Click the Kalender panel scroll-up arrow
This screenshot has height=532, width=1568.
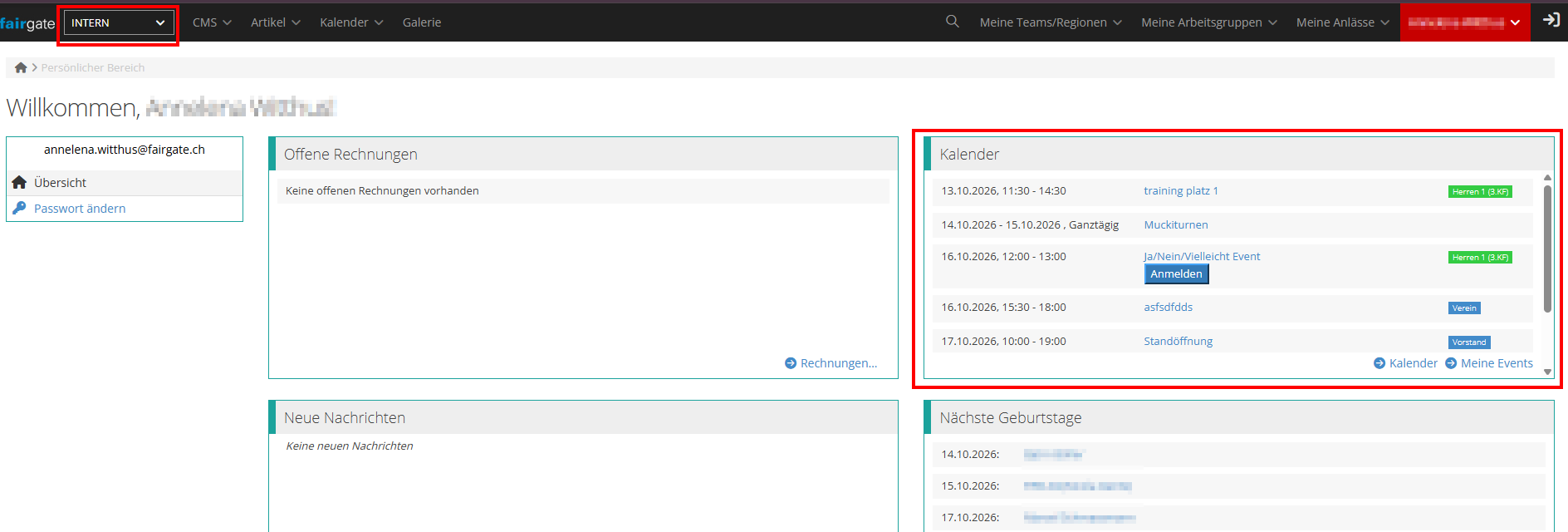coord(1547,178)
